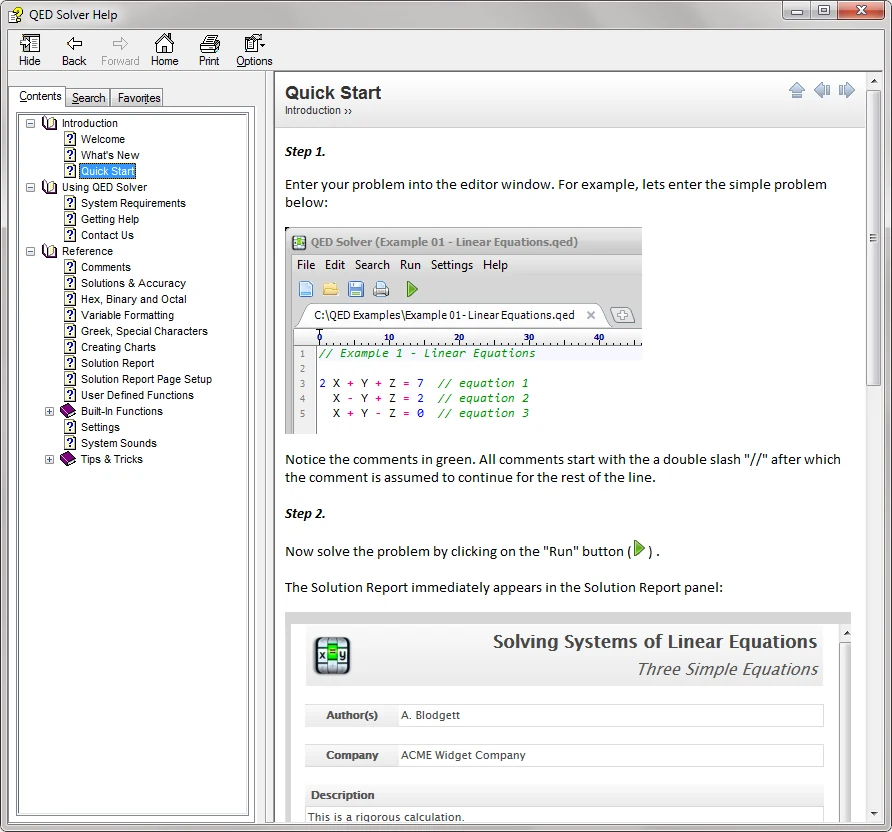
Task: Click the QED Solver logo in Solution Report
Action: point(332,656)
